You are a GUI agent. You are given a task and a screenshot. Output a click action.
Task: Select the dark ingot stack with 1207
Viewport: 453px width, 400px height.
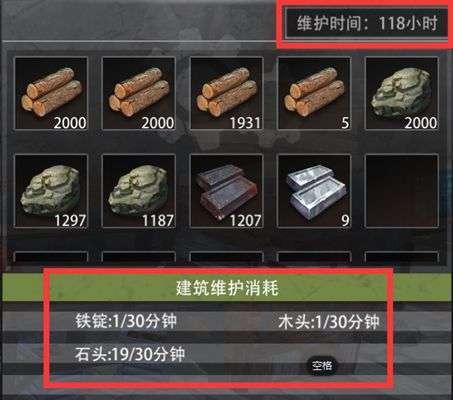point(227,191)
